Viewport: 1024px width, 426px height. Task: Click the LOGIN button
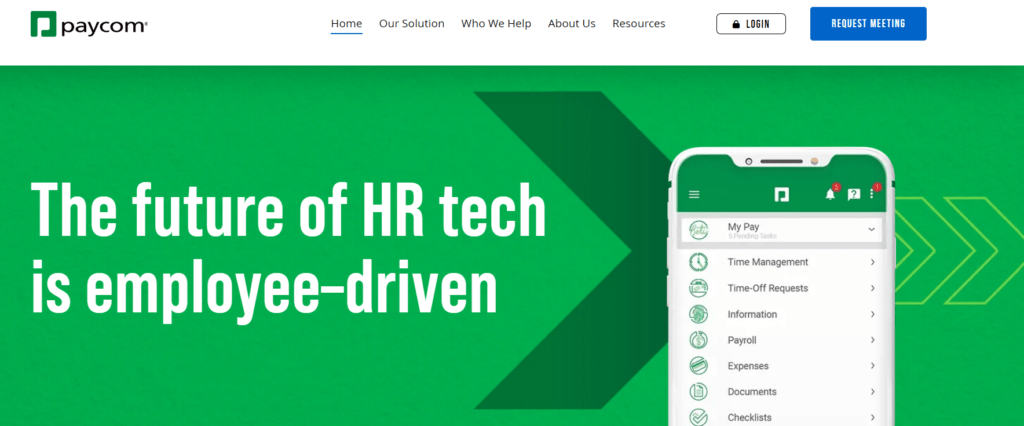coord(751,24)
